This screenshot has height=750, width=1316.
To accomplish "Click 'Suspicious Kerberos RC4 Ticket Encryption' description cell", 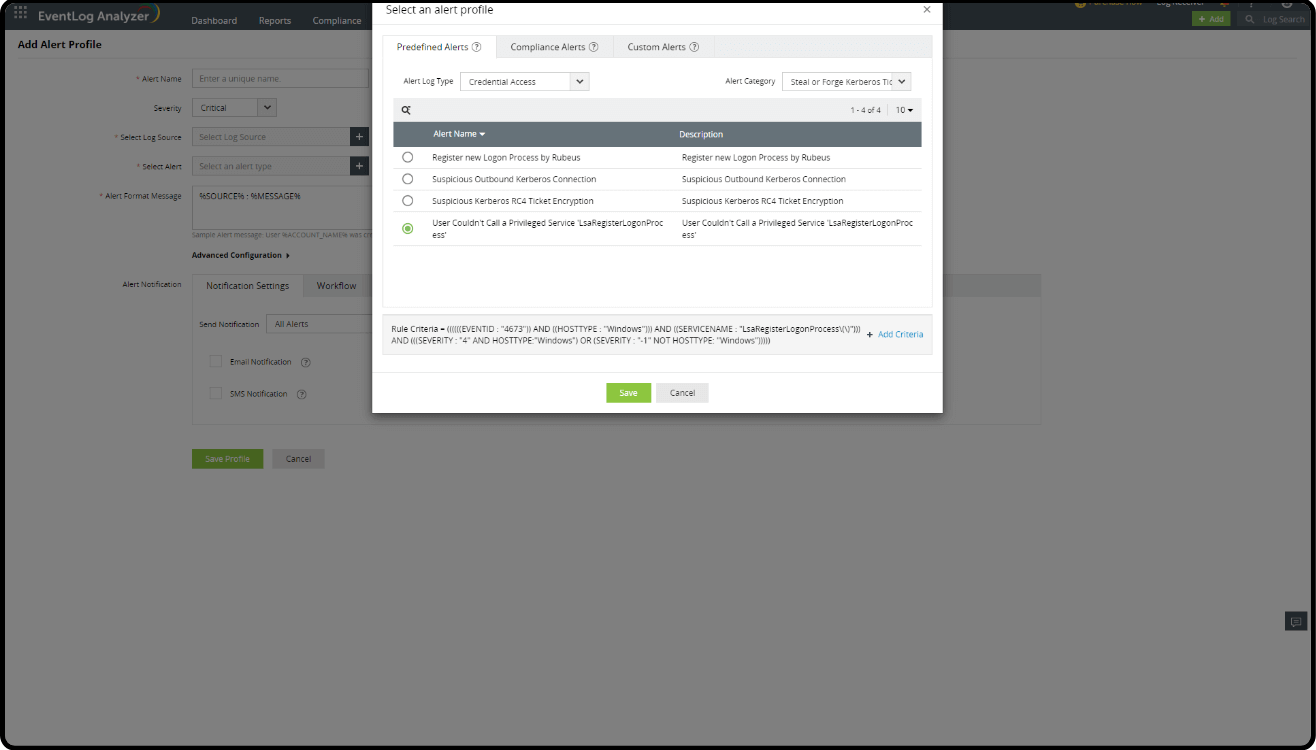I will 763,201.
